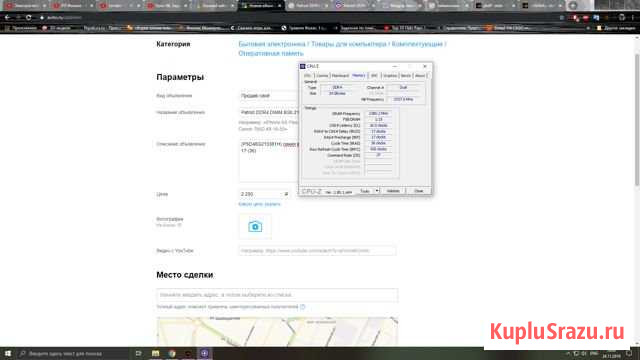Click the Validate button in CPU-Z

pyautogui.click(x=393, y=191)
